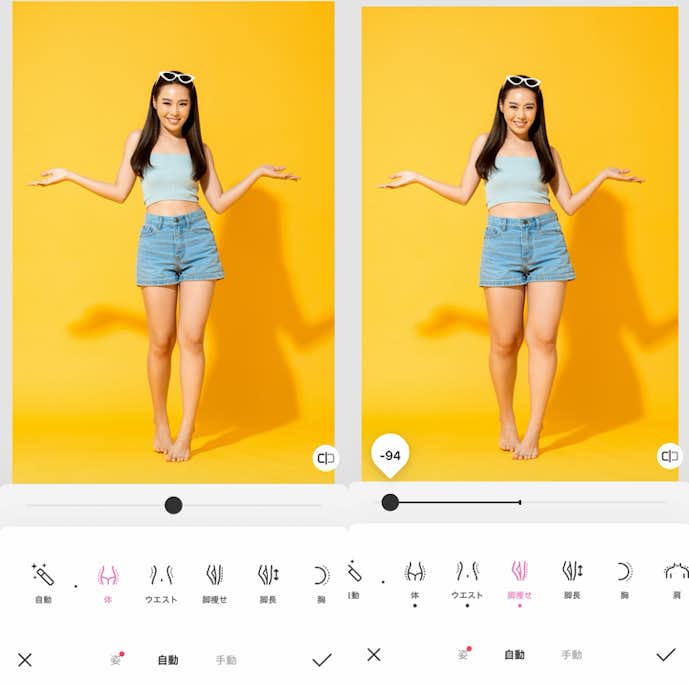Tap the right preview photo with widened legs
Image resolution: width=689 pixels, height=686 pixels.
[520, 243]
